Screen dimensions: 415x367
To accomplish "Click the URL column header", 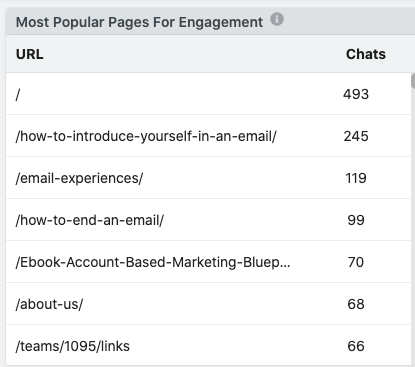I will (x=30, y=54).
